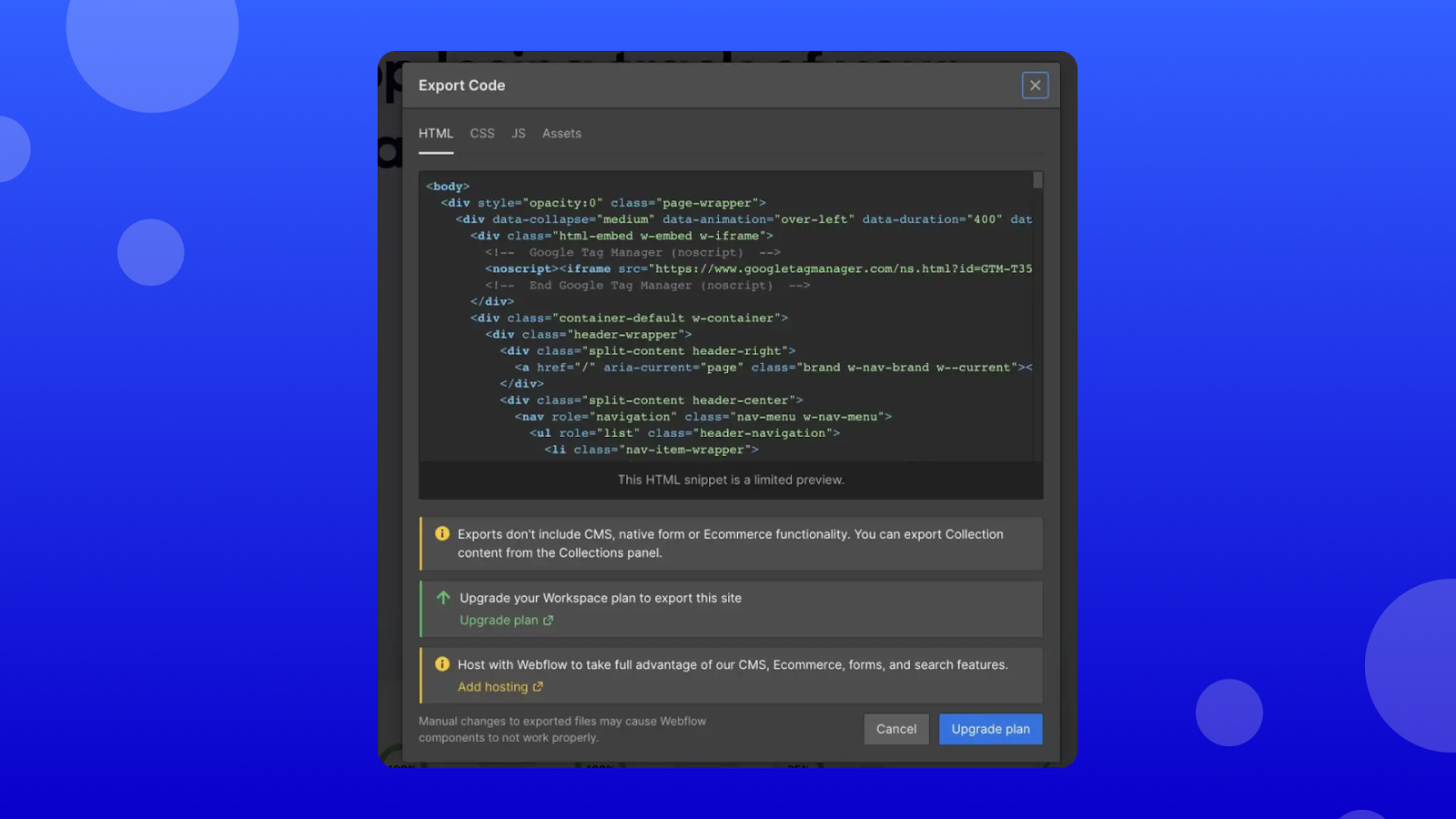Click the Manual changes warning text
This screenshot has width=1456, height=819.
[562, 730]
